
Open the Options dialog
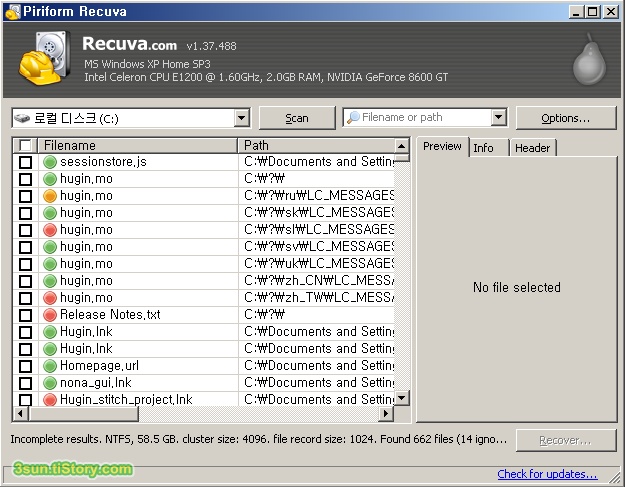pyautogui.click(x=566, y=118)
